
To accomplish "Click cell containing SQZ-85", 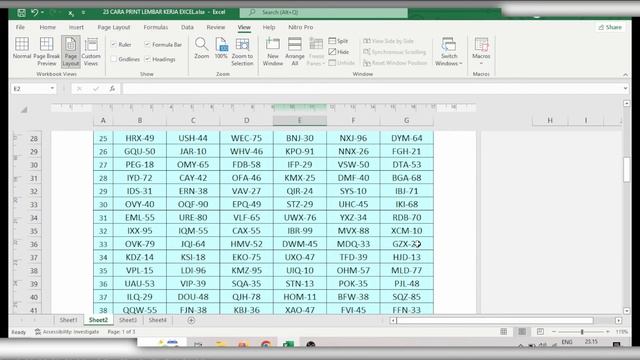I will click(407, 297).
